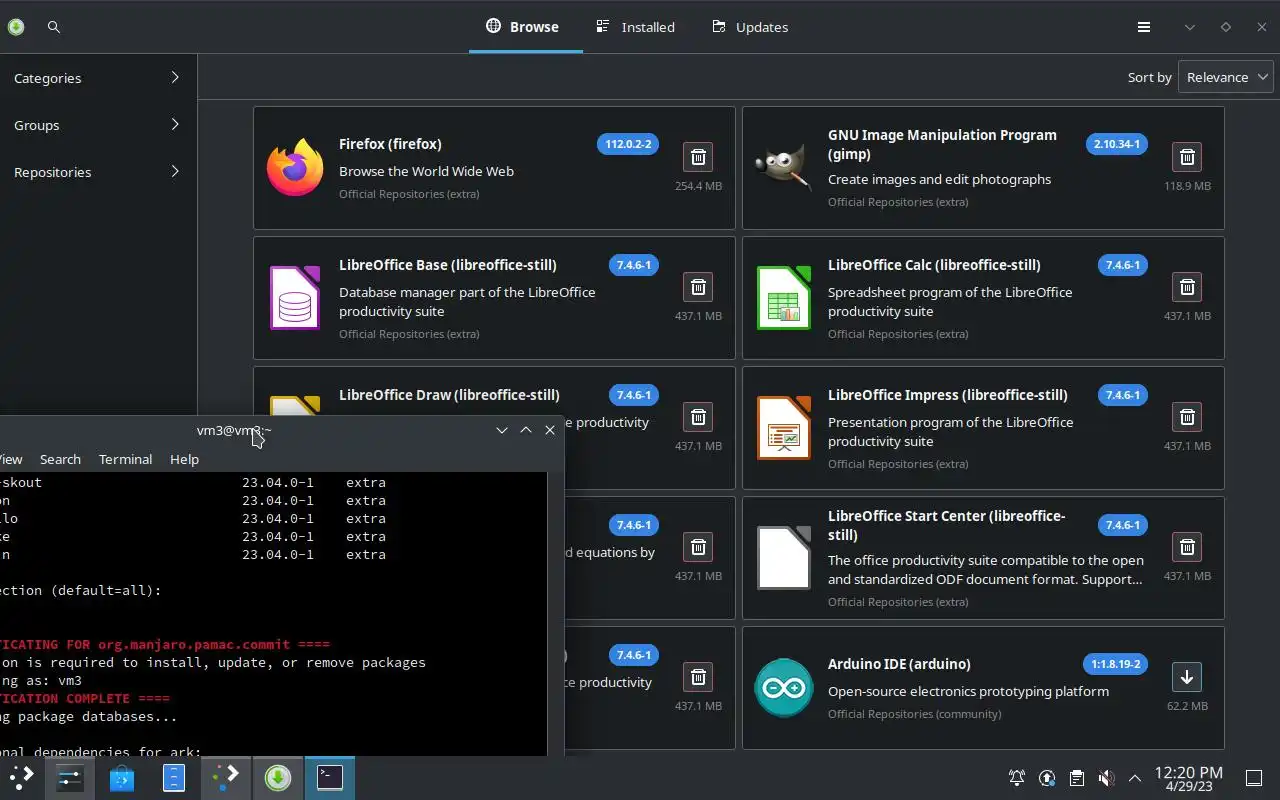Open the Manjaro application launcher in taskbar
Image resolution: width=1280 pixels, height=800 pixels.
[22, 777]
